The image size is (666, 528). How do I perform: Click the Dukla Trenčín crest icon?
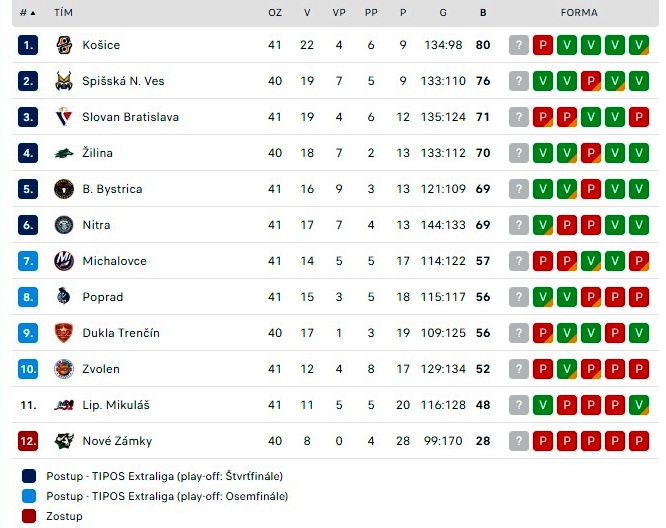tap(64, 333)
